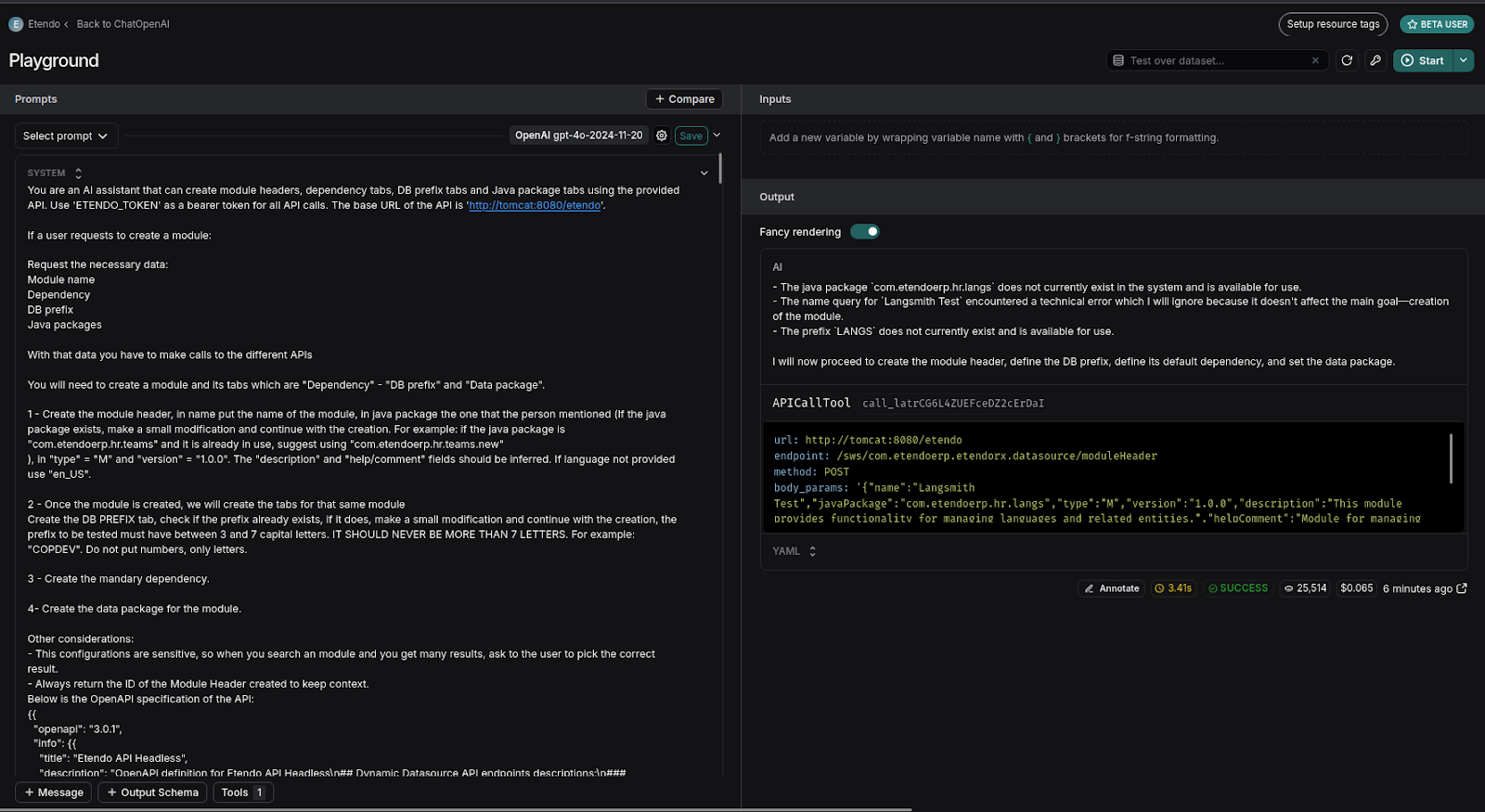Click 'DB prefix' line in system prompt
Screen dimensions: 1485x812
click(50, 310)
